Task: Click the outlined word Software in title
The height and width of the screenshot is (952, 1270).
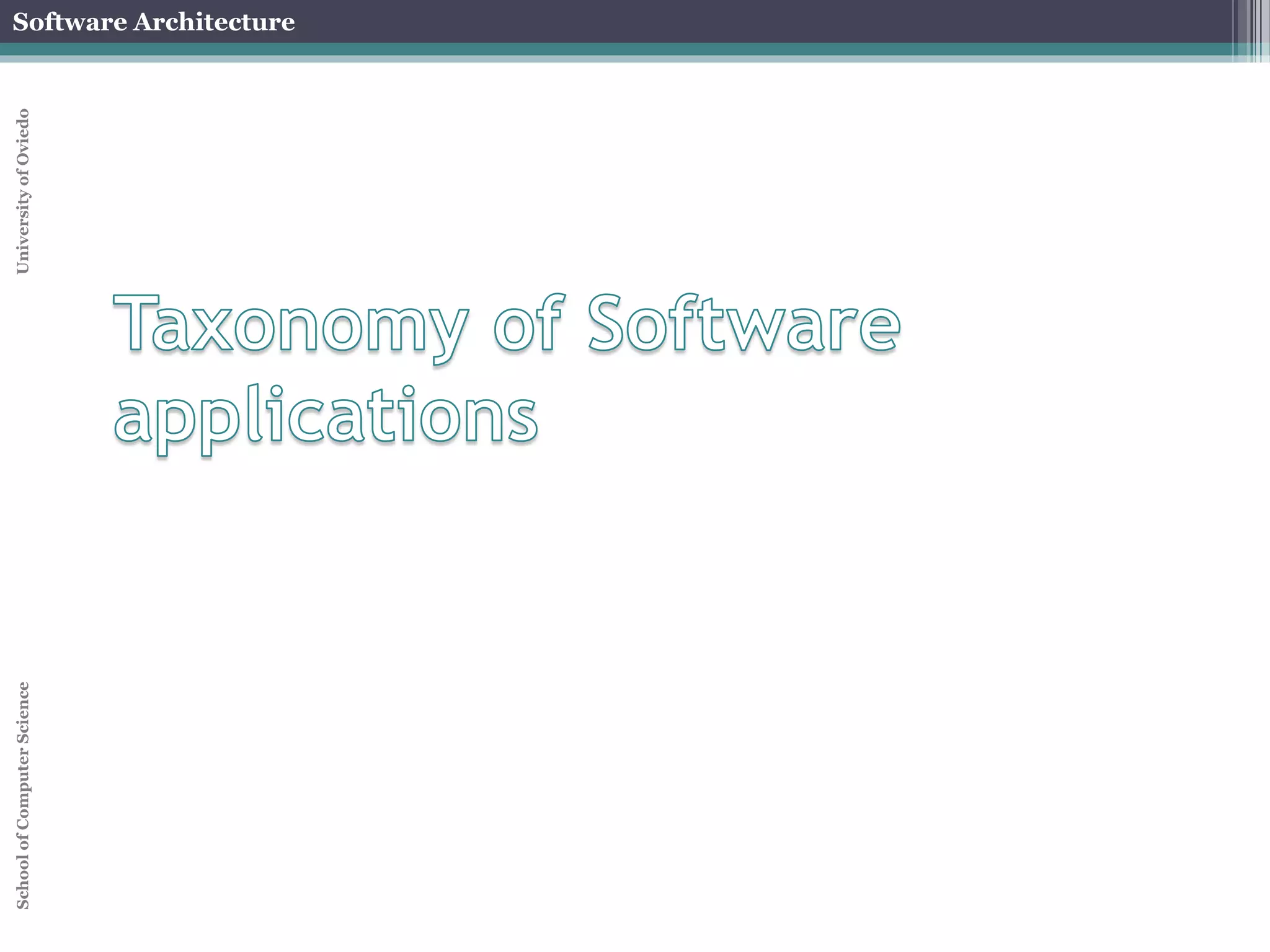Action: tap(744, 324)
